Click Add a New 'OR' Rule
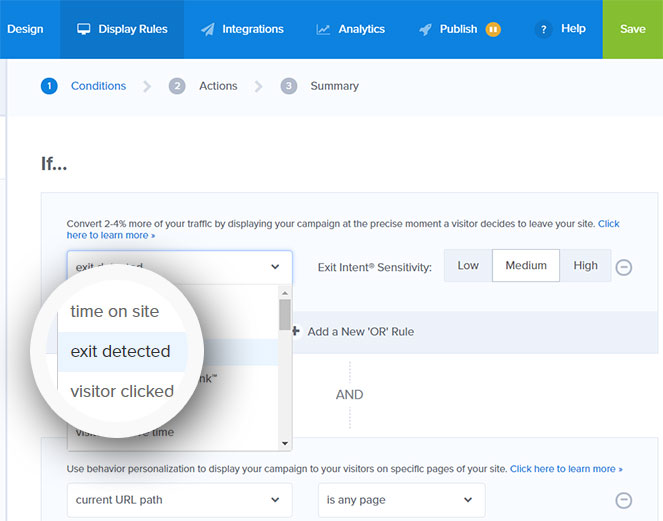The image size is (663, 521). point(353,332)
